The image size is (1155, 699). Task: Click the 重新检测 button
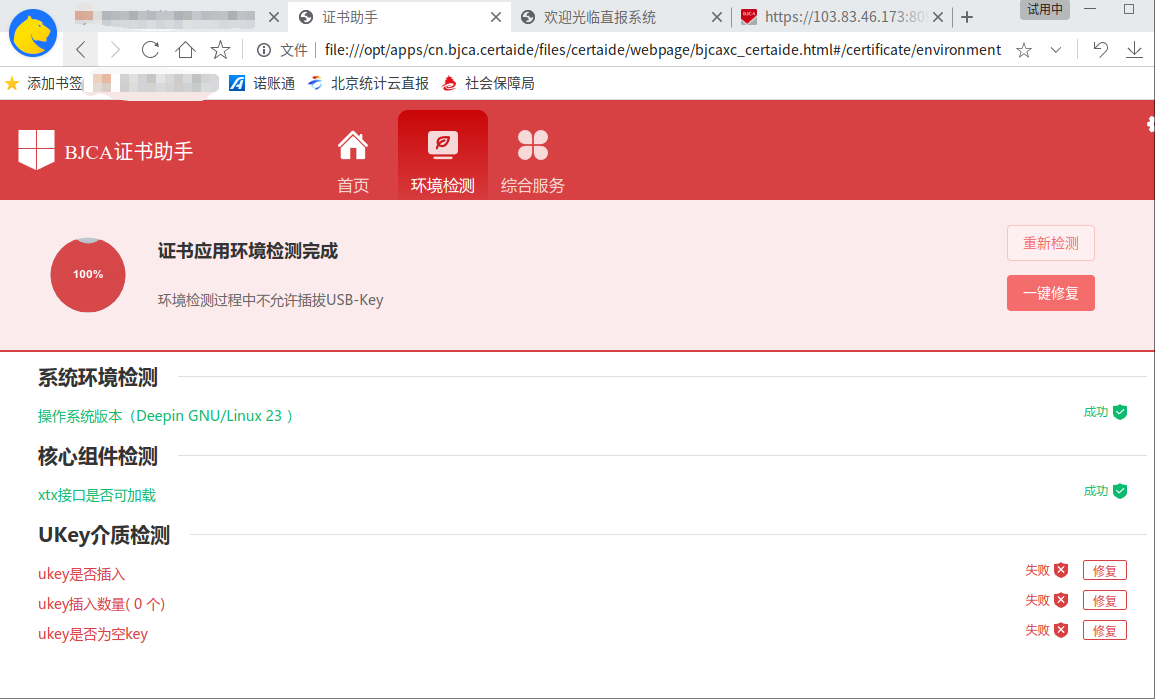pyautogui.click(x=1050, y=243)
